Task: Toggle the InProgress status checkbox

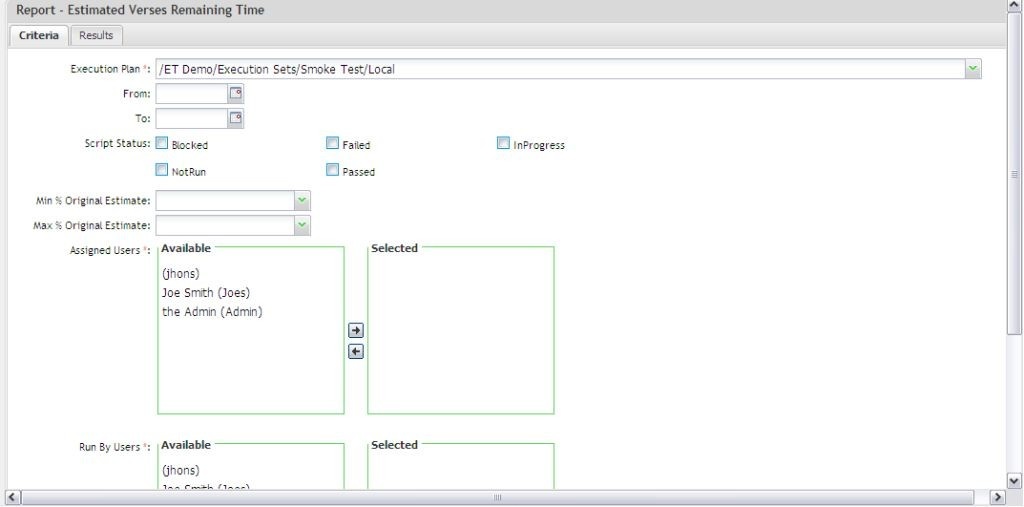Action: click(x=503, y=144)
